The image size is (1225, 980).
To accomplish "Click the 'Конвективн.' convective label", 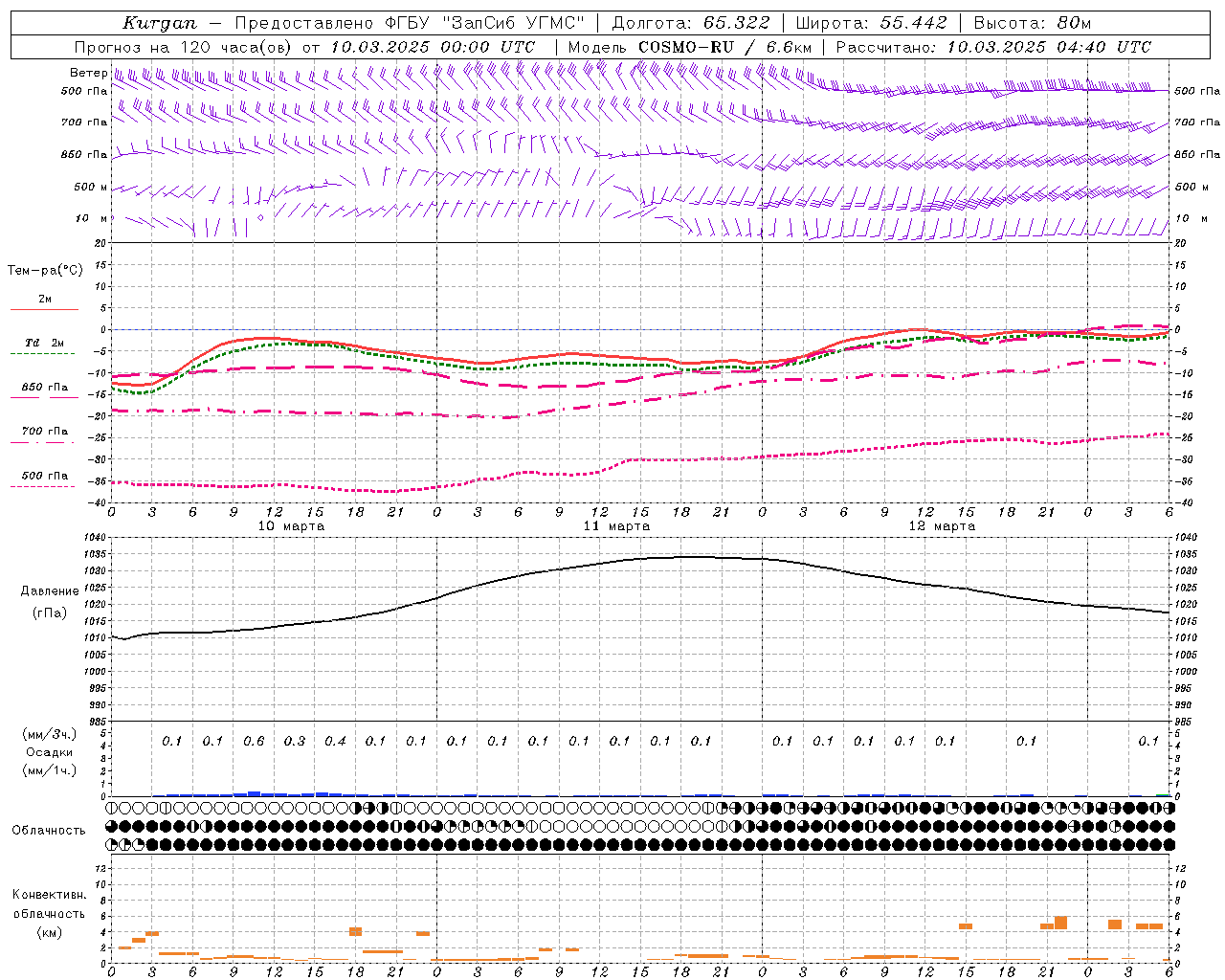I will tap(49, 894).
